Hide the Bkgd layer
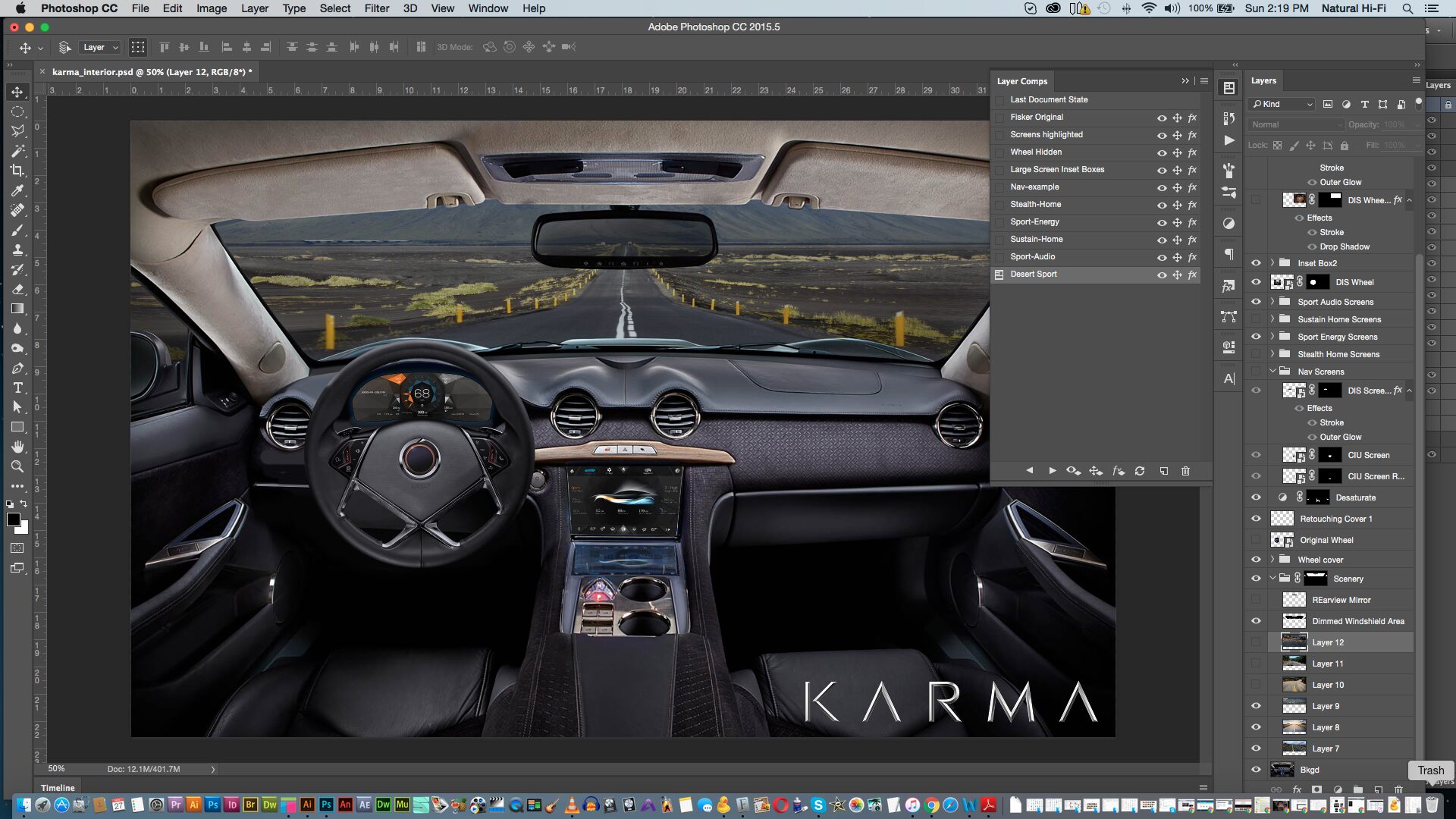The width and height of the screenshot is (1456, 819). 1256,770
